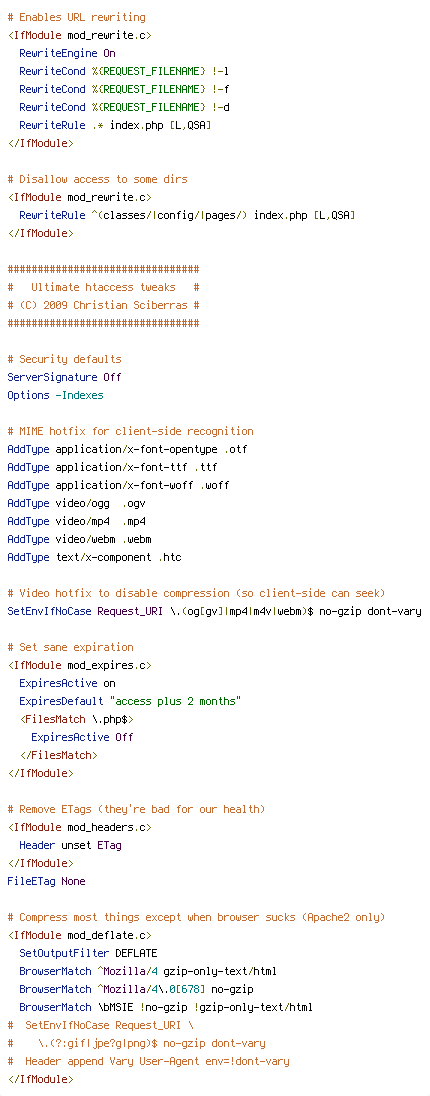This screenshot has height=1096, width=430.
Task: Select the 'RewriteEngine On' line
Action: pyautogui.click(x=68, y=53)
